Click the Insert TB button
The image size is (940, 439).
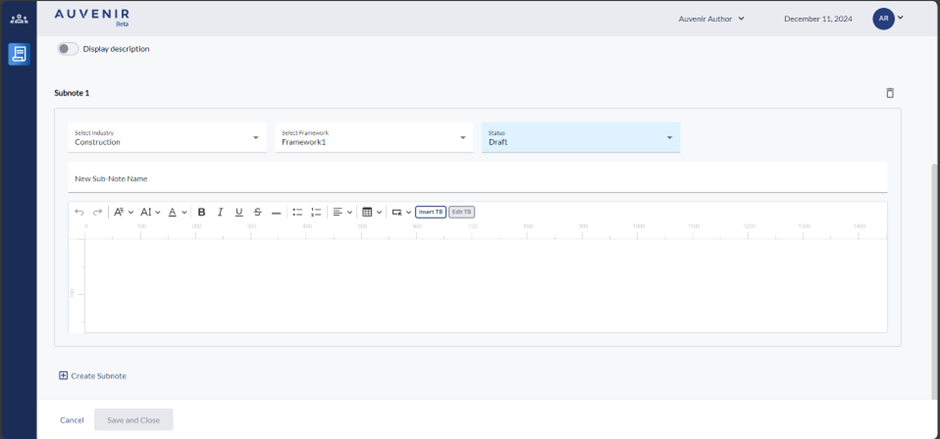tap(430, 212)
